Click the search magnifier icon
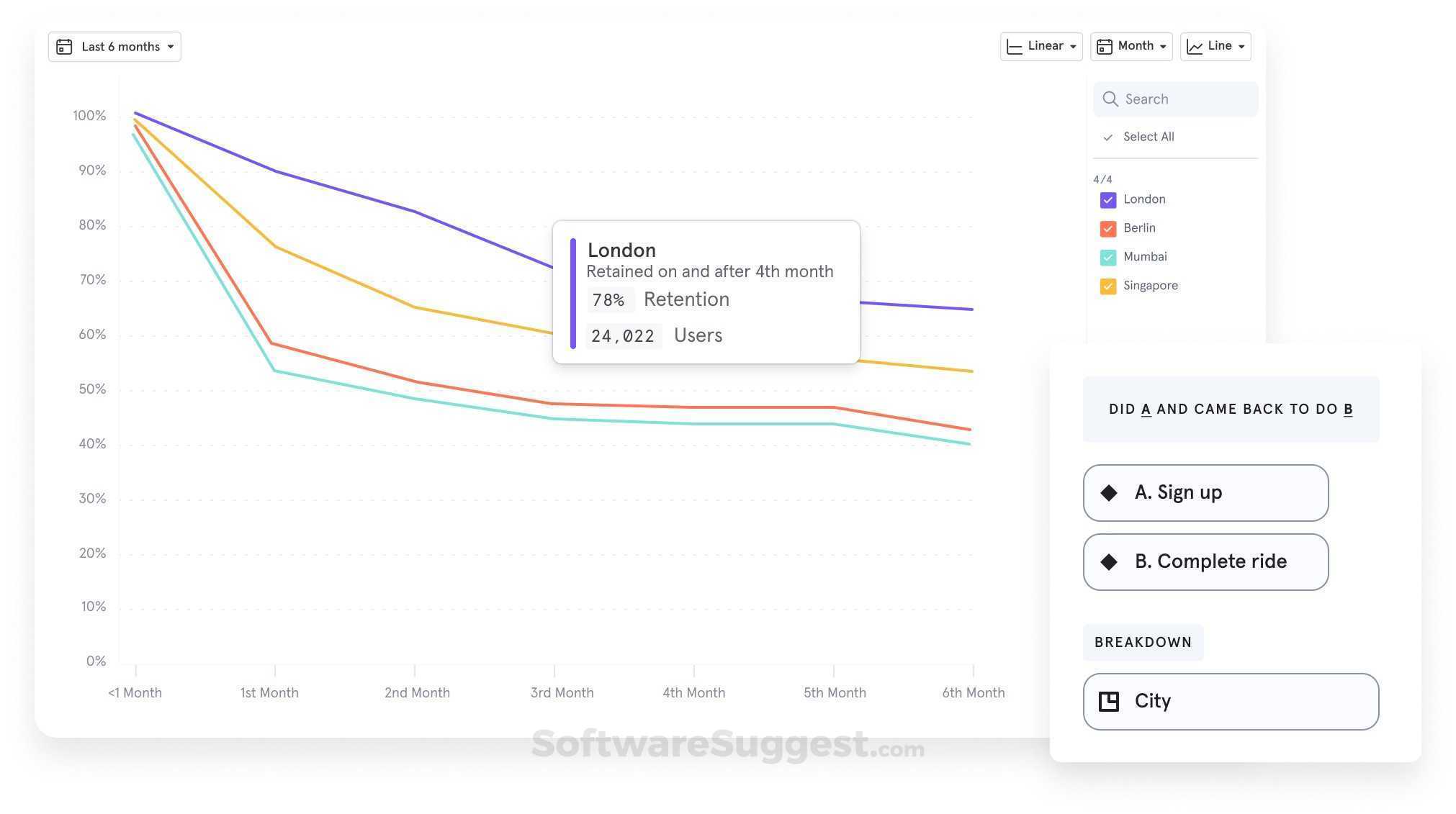1456x814 pixels. (1110, 99)
